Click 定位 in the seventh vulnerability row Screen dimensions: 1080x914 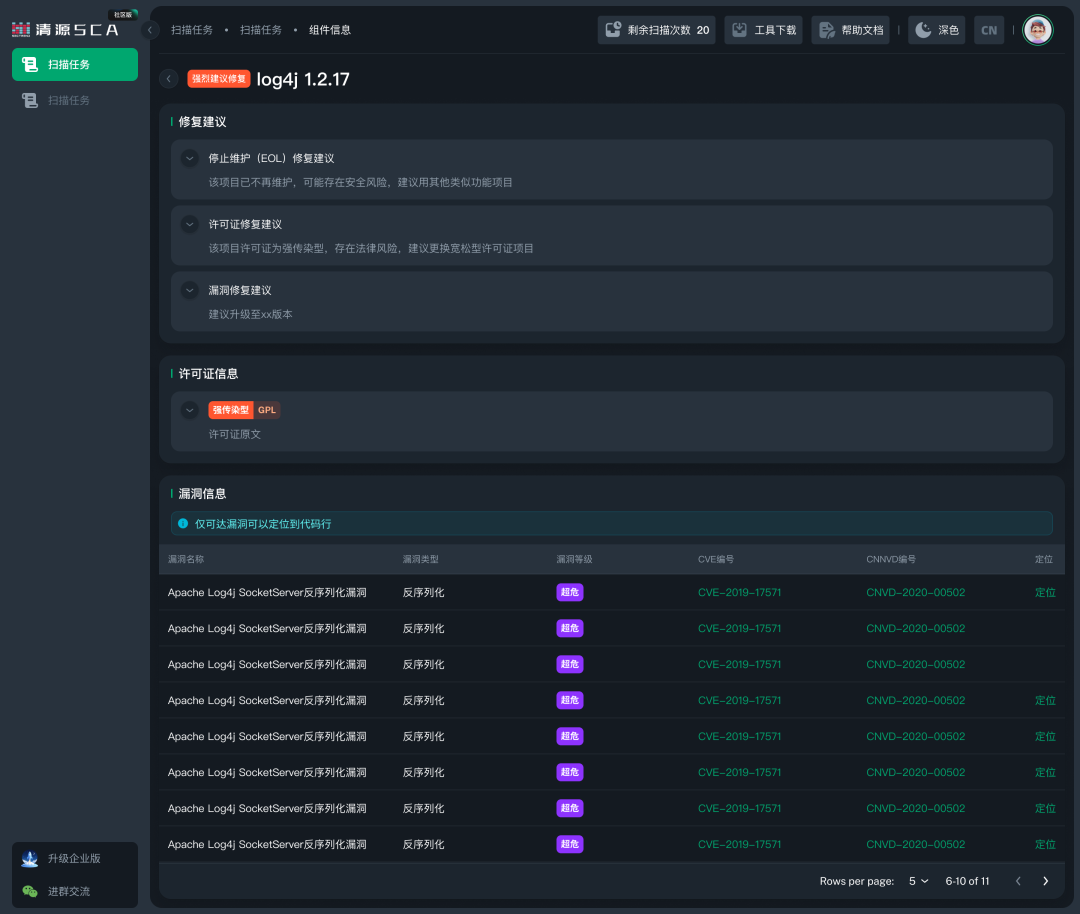[x=1045, y=809]
